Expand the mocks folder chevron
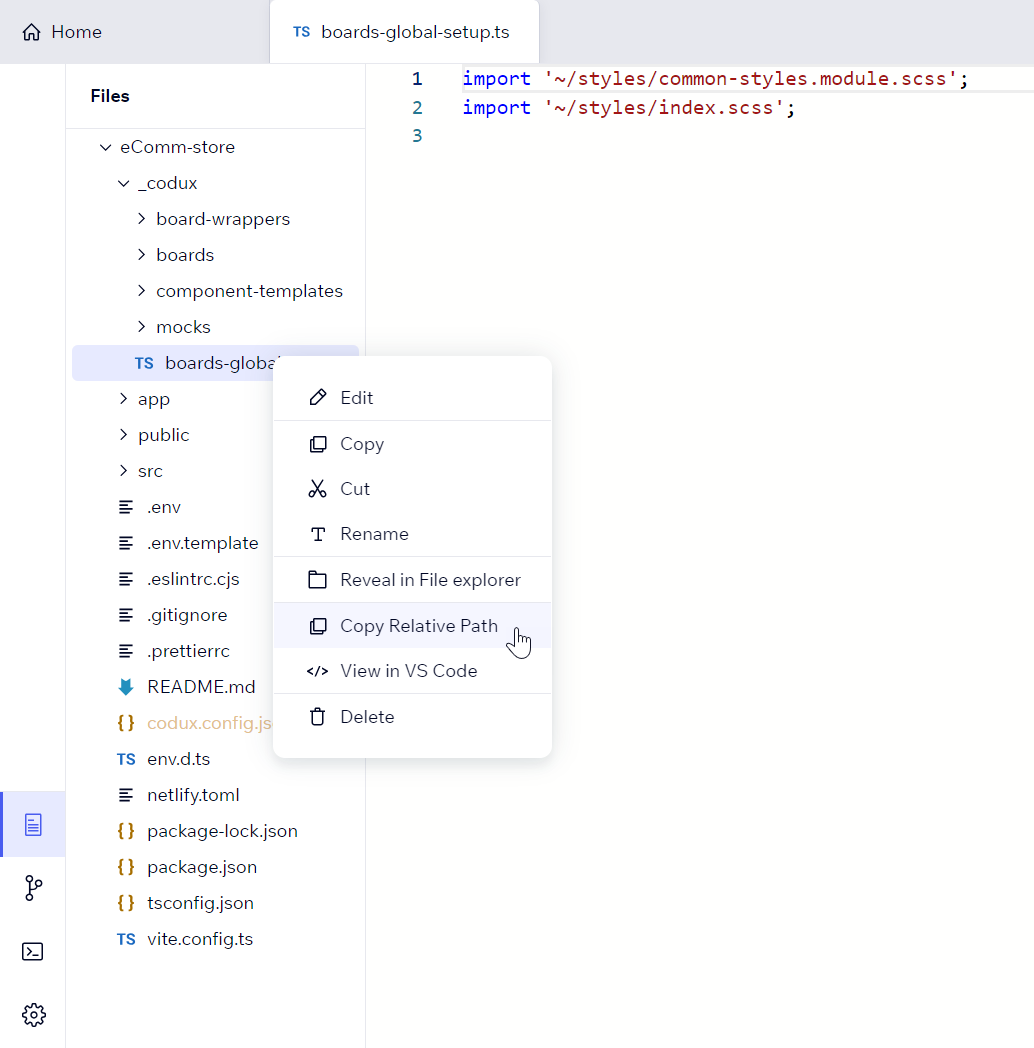The height and width of the screenshot is (1048, 1034). pyautogui.click(x=142, y=327)
